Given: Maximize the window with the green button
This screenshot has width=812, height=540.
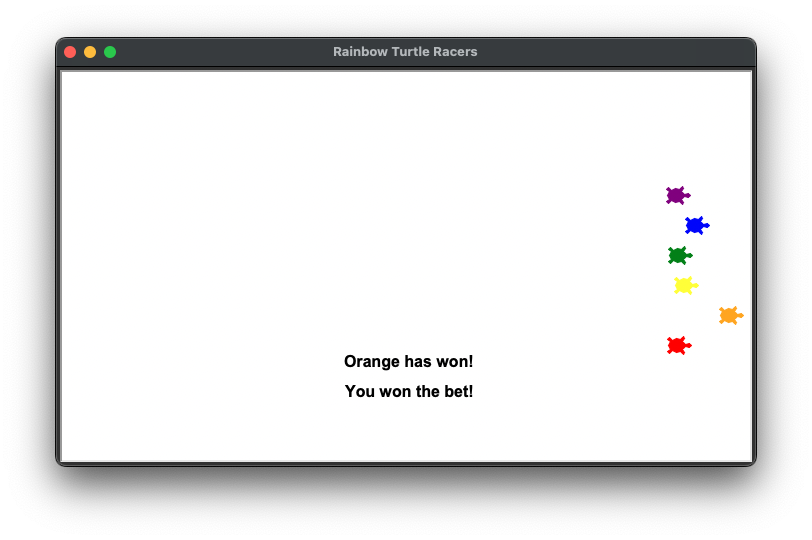Looking at the screenshot, I should click(110, 52).
